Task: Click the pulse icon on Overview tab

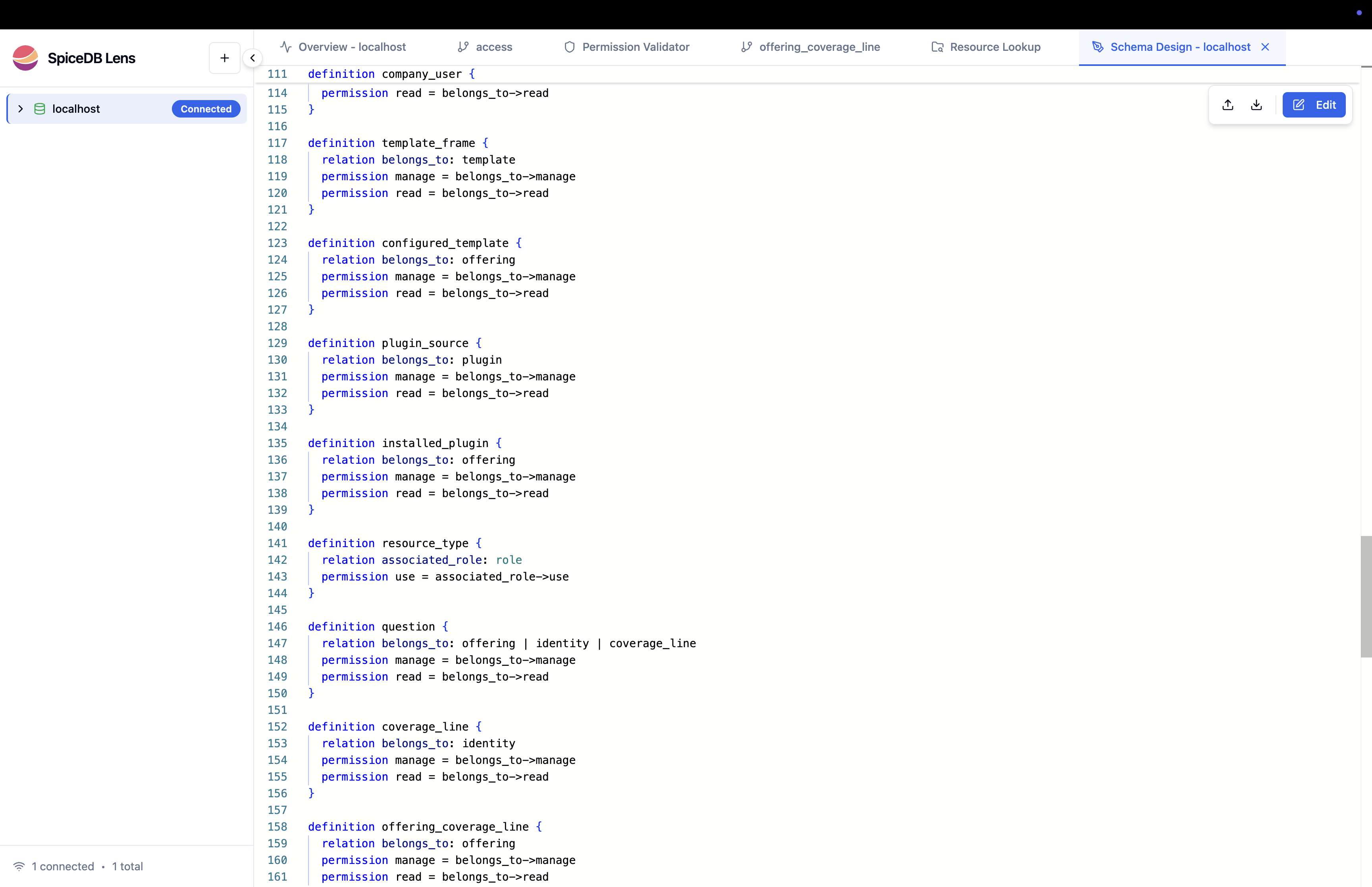Action: (286, 47)
